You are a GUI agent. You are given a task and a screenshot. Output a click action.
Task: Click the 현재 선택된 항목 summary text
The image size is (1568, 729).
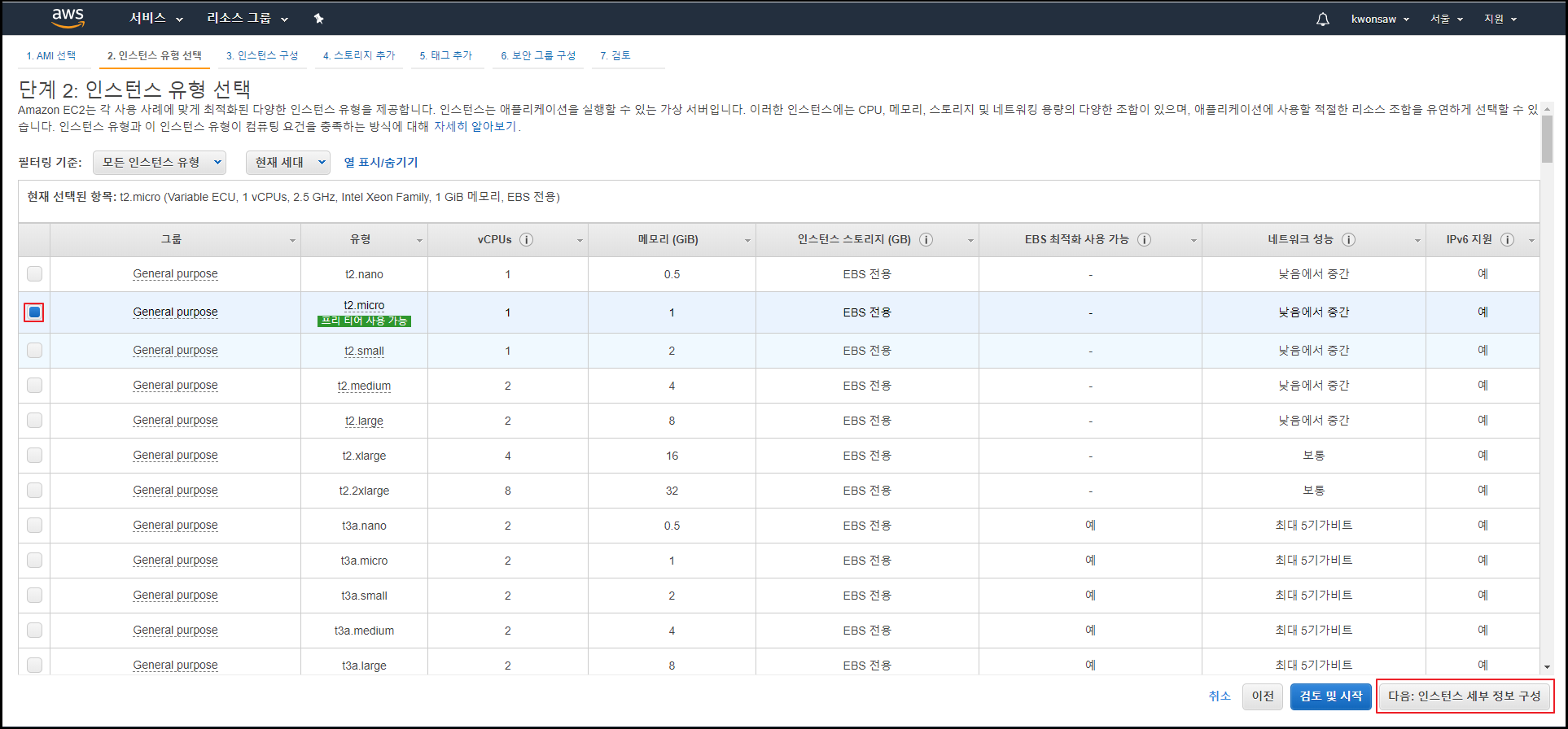(293, 197)
